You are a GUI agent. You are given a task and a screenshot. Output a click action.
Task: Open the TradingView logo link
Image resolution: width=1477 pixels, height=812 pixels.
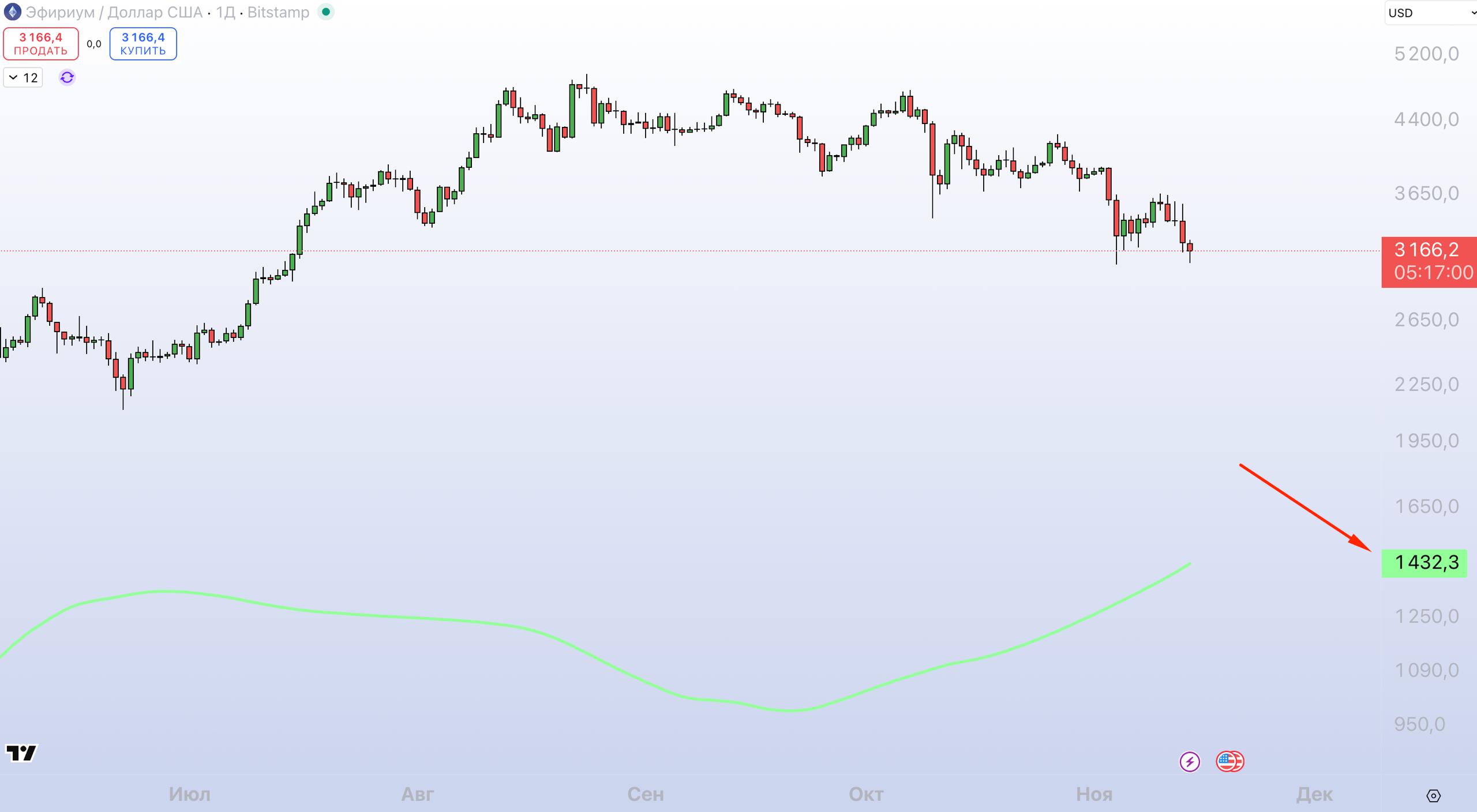point(21,753)
